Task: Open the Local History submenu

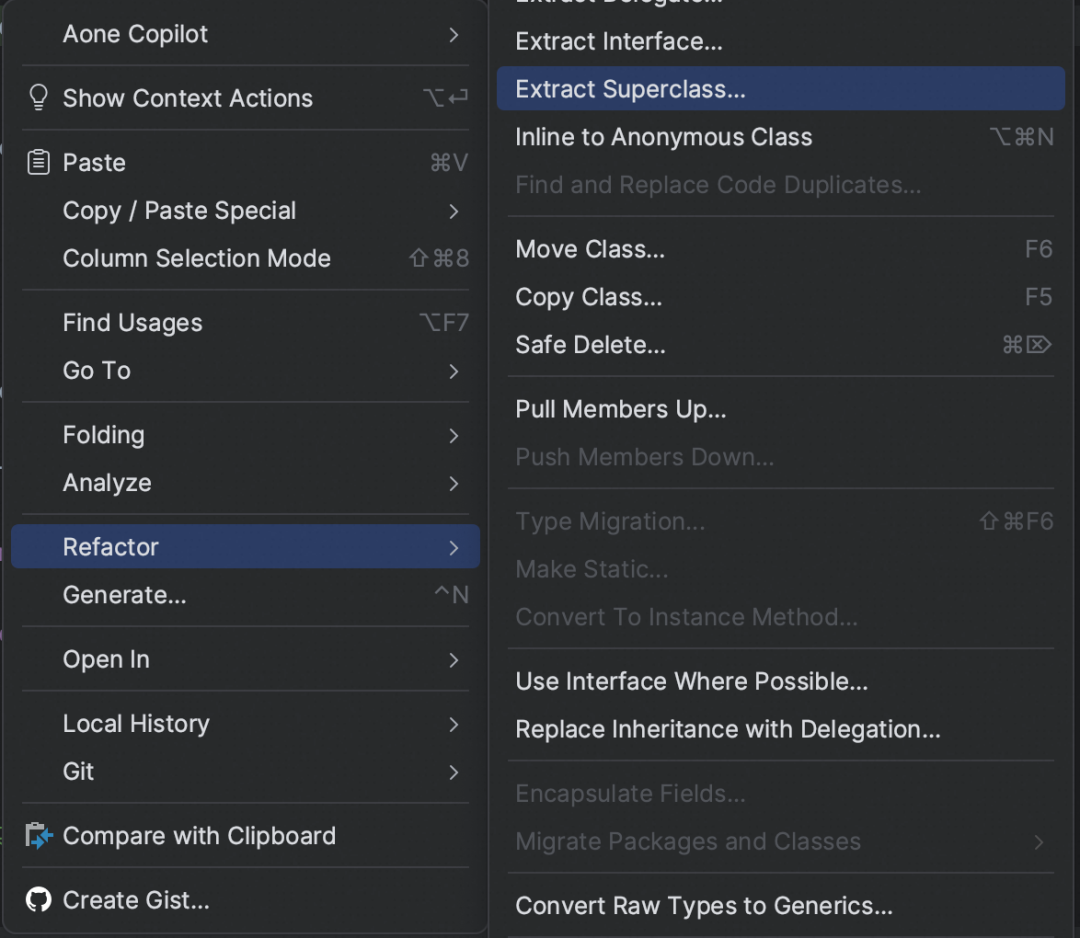Action: pos(245,724)
